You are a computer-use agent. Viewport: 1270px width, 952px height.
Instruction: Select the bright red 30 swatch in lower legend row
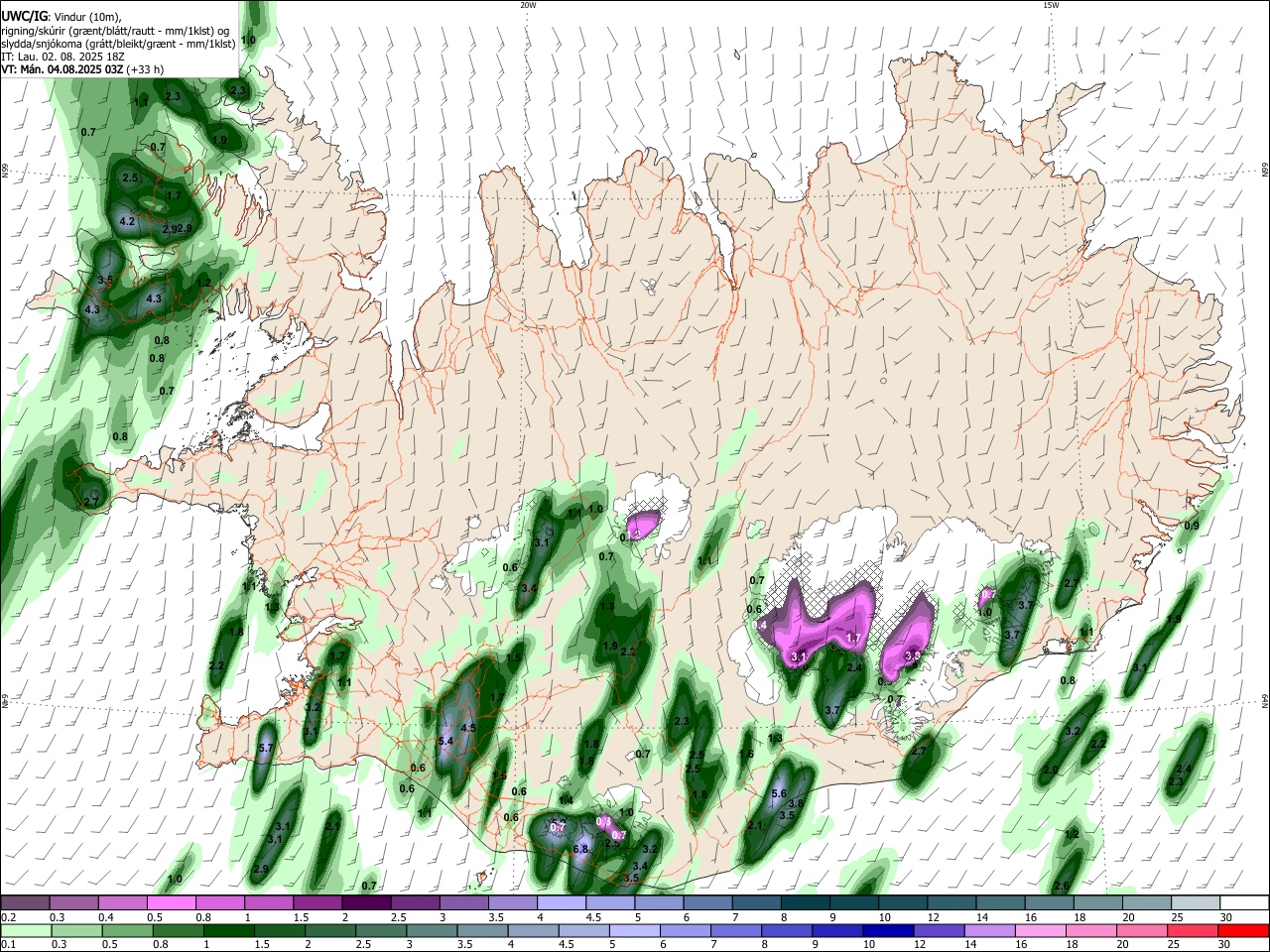click(1243, 930)
